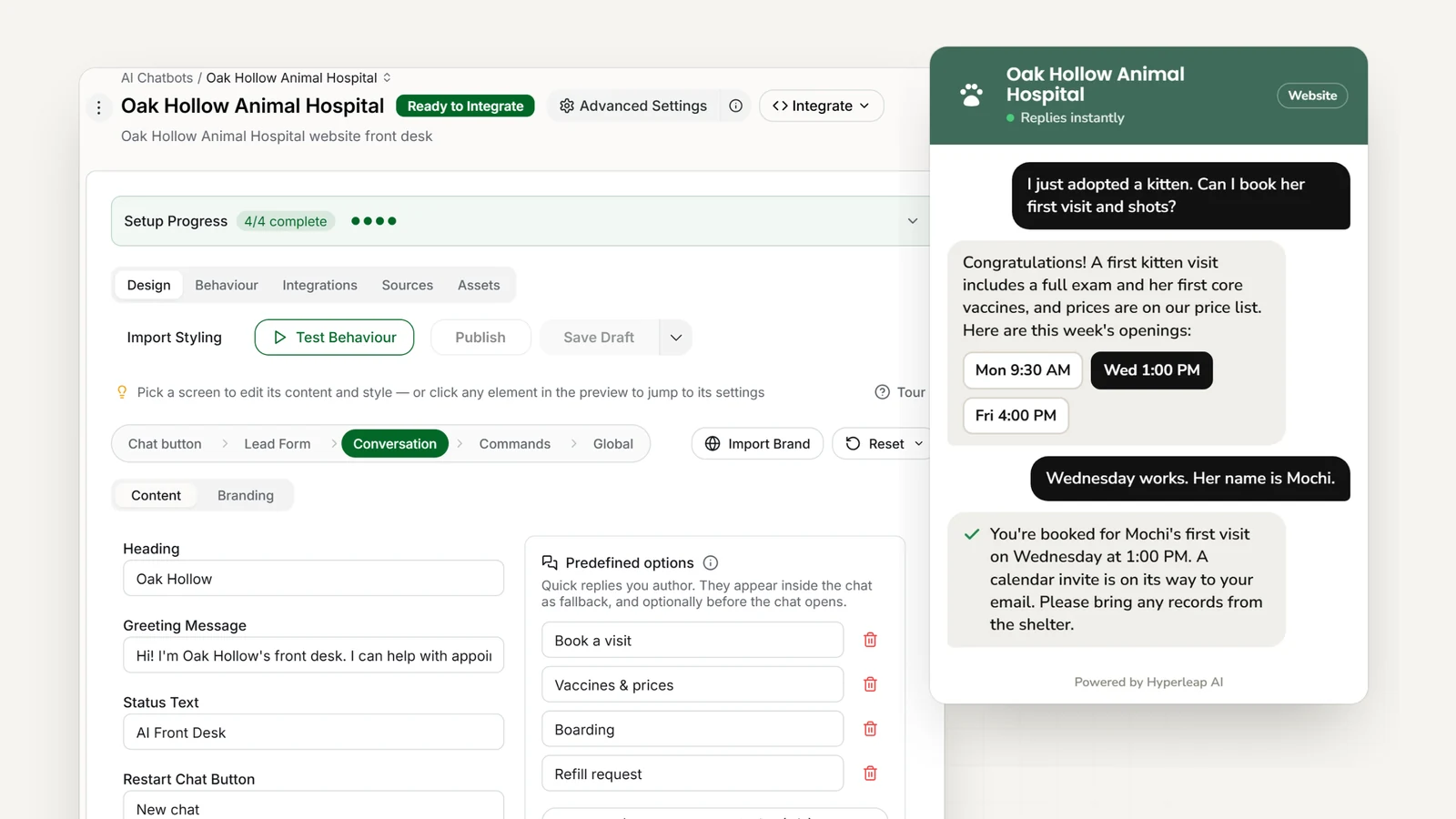Viewport: 1456px width, 819px height.
Task: Choose the Fri 4:00 PM slot
Action: click(x=1016, y=415)
